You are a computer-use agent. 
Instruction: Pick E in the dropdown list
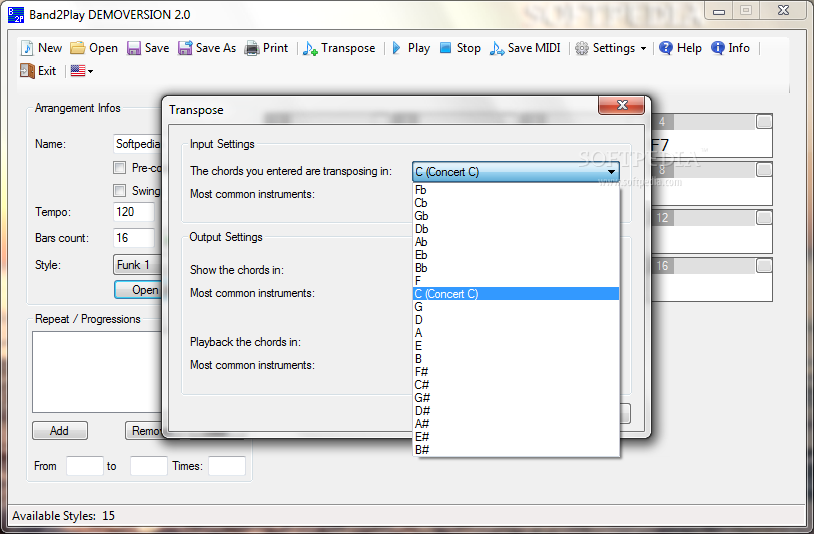[x=516, y=346]
